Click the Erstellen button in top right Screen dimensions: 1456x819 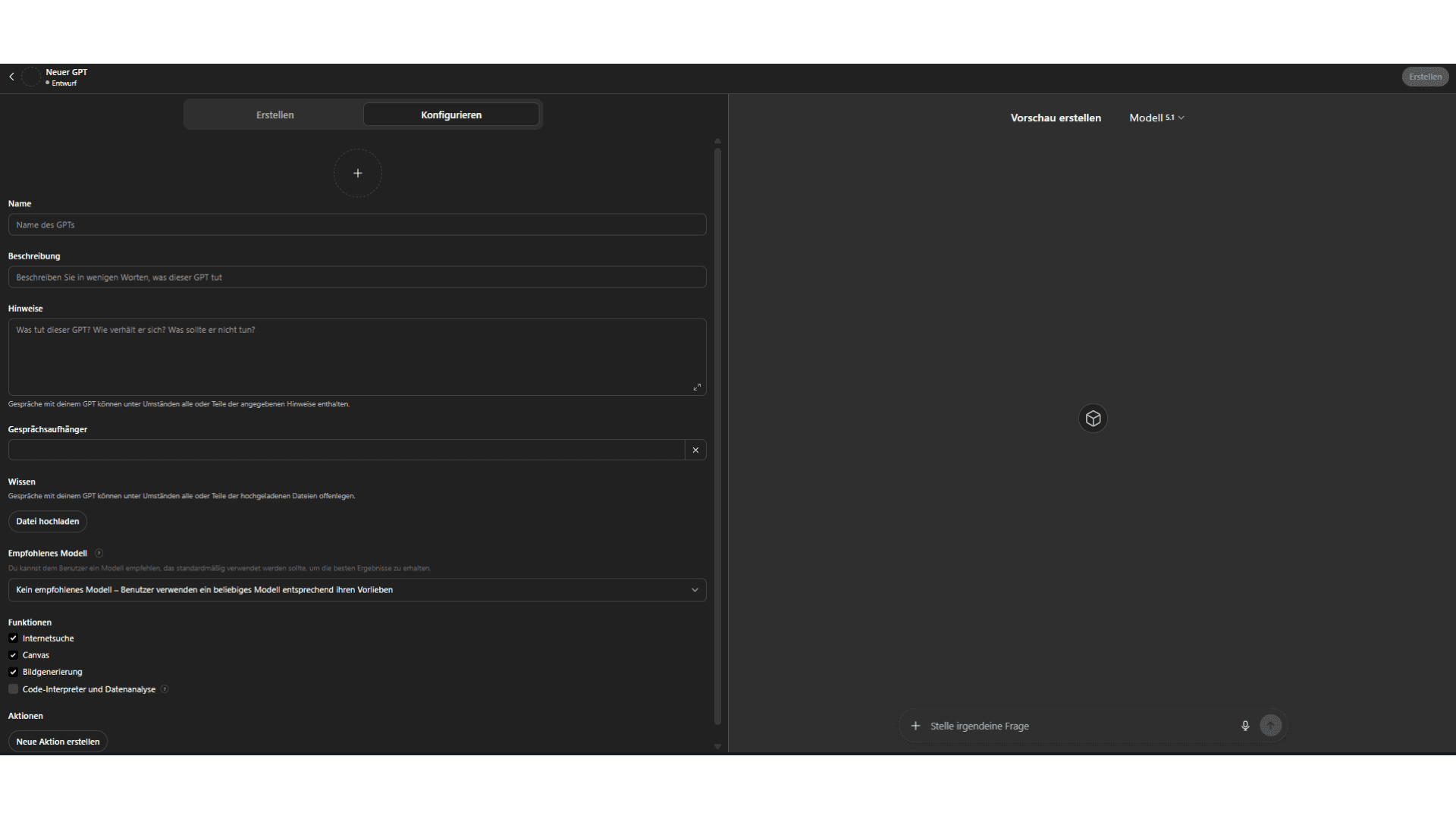click(1425, 77)
